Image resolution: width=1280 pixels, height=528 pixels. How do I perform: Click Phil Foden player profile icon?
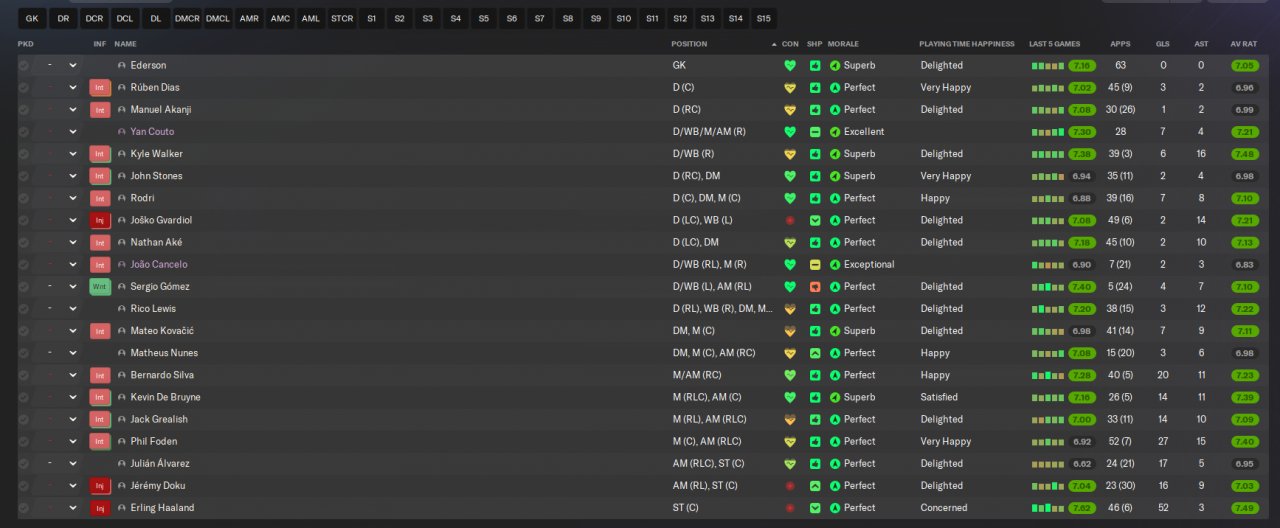point(122,441)
